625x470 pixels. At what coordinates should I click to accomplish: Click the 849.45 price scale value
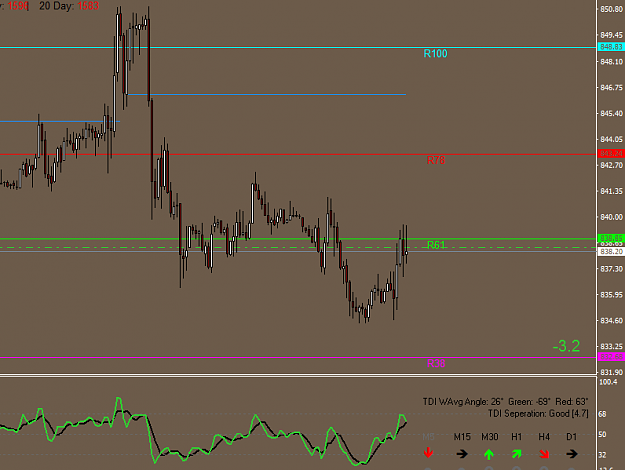click(x=611, y=35)
